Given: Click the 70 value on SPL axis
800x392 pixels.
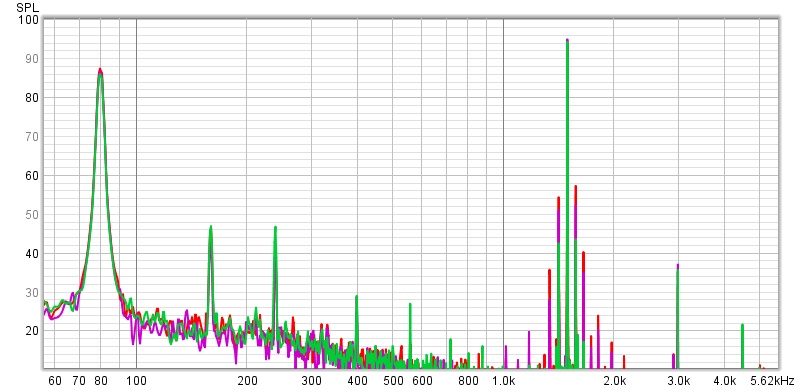Looking at the screenshot, I should (32, 137).
